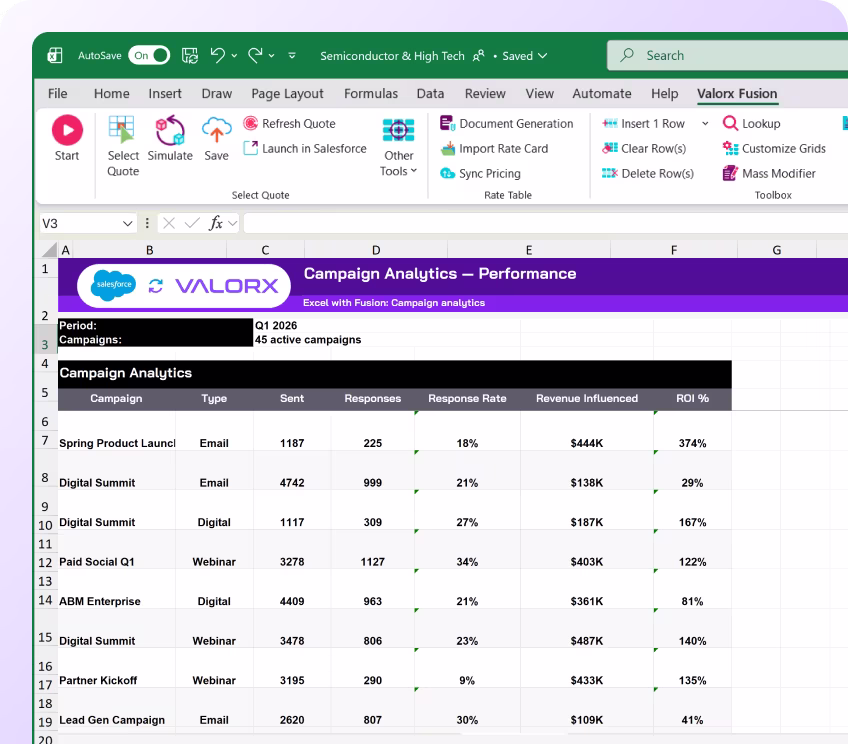Click the Save workbook icon in title bar

(x=189, y=55)
